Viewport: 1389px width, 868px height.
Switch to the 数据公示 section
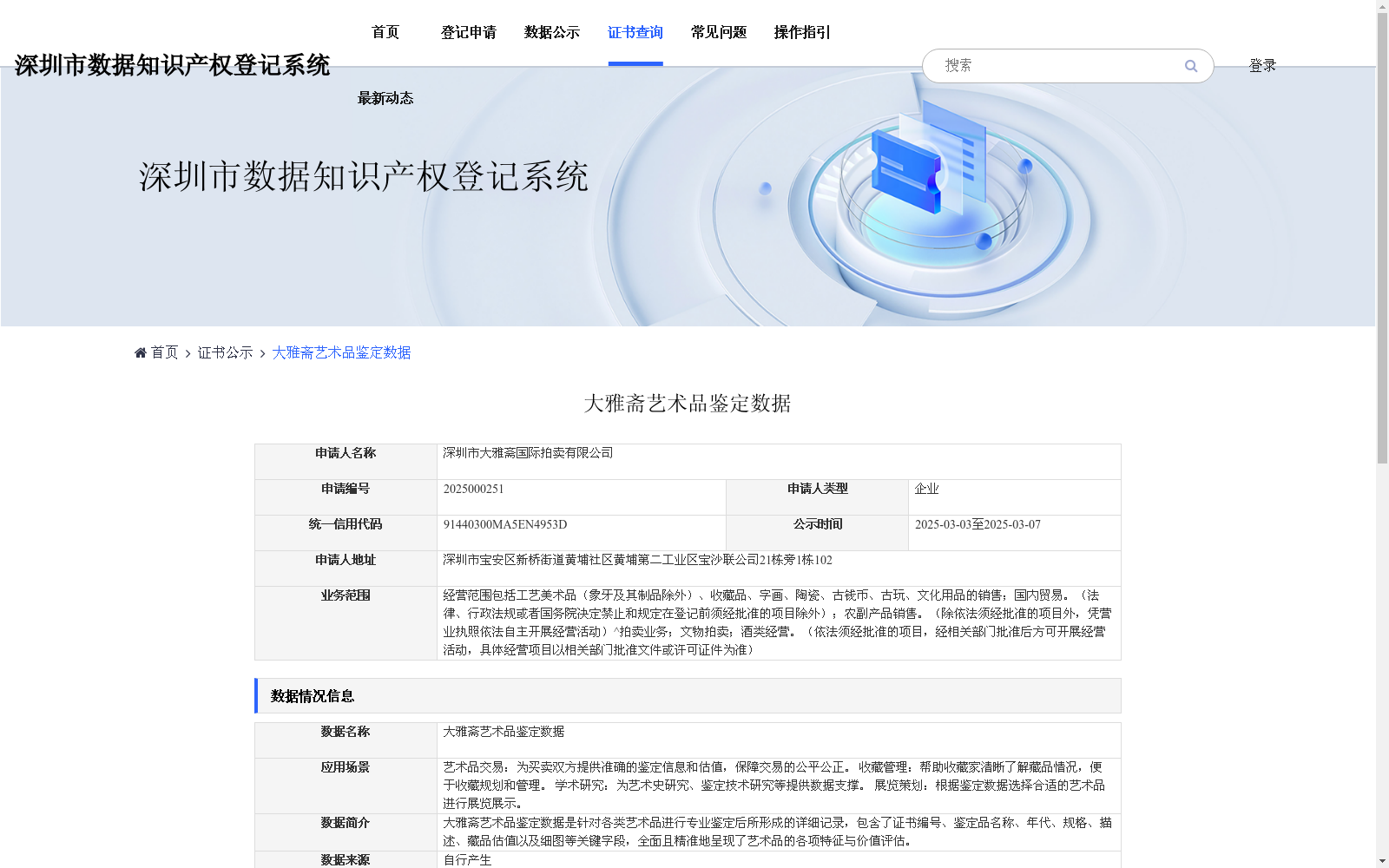click(550, 32)
